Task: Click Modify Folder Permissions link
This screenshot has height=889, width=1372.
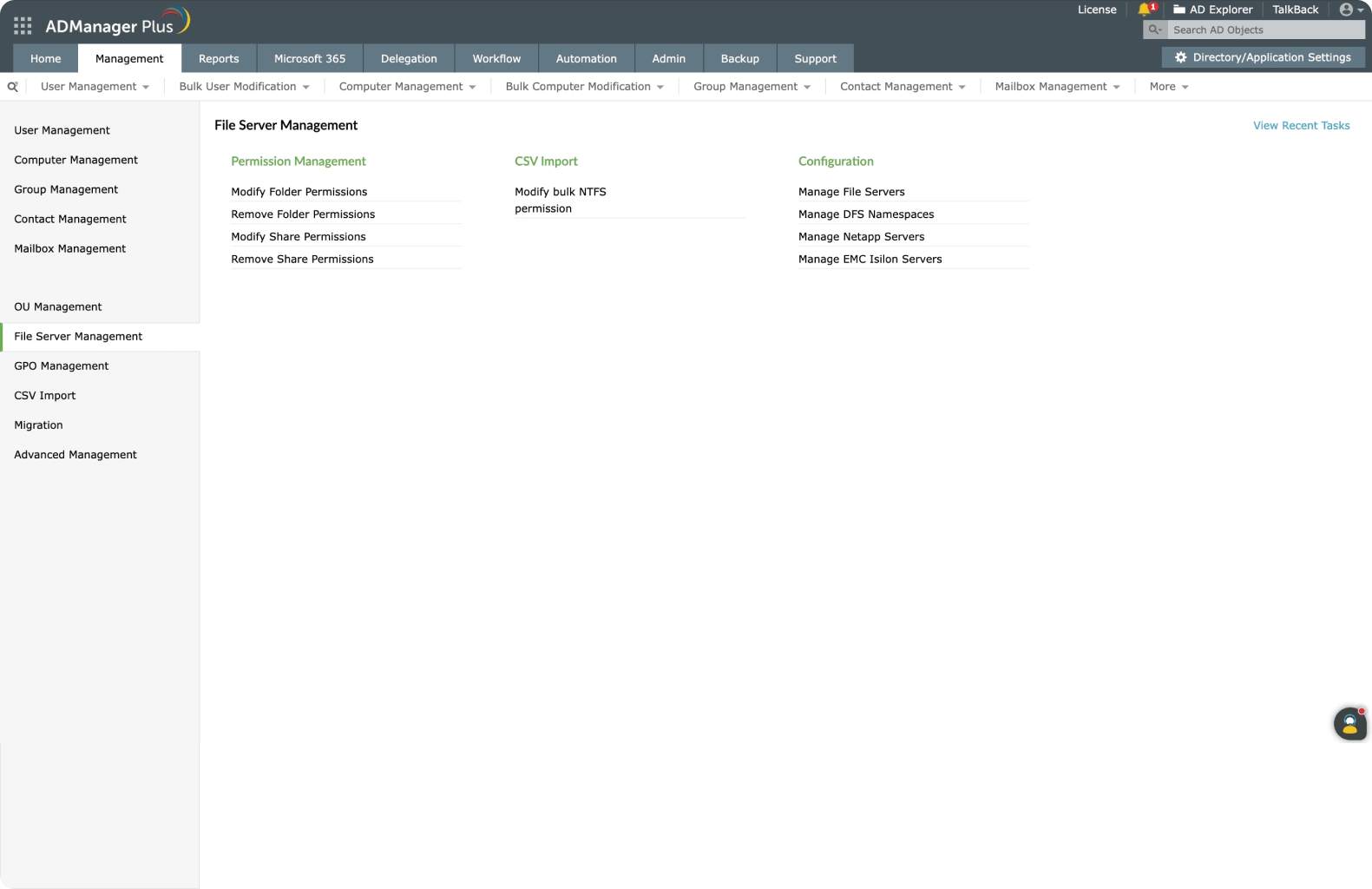Action: click(x=299, y=192)
